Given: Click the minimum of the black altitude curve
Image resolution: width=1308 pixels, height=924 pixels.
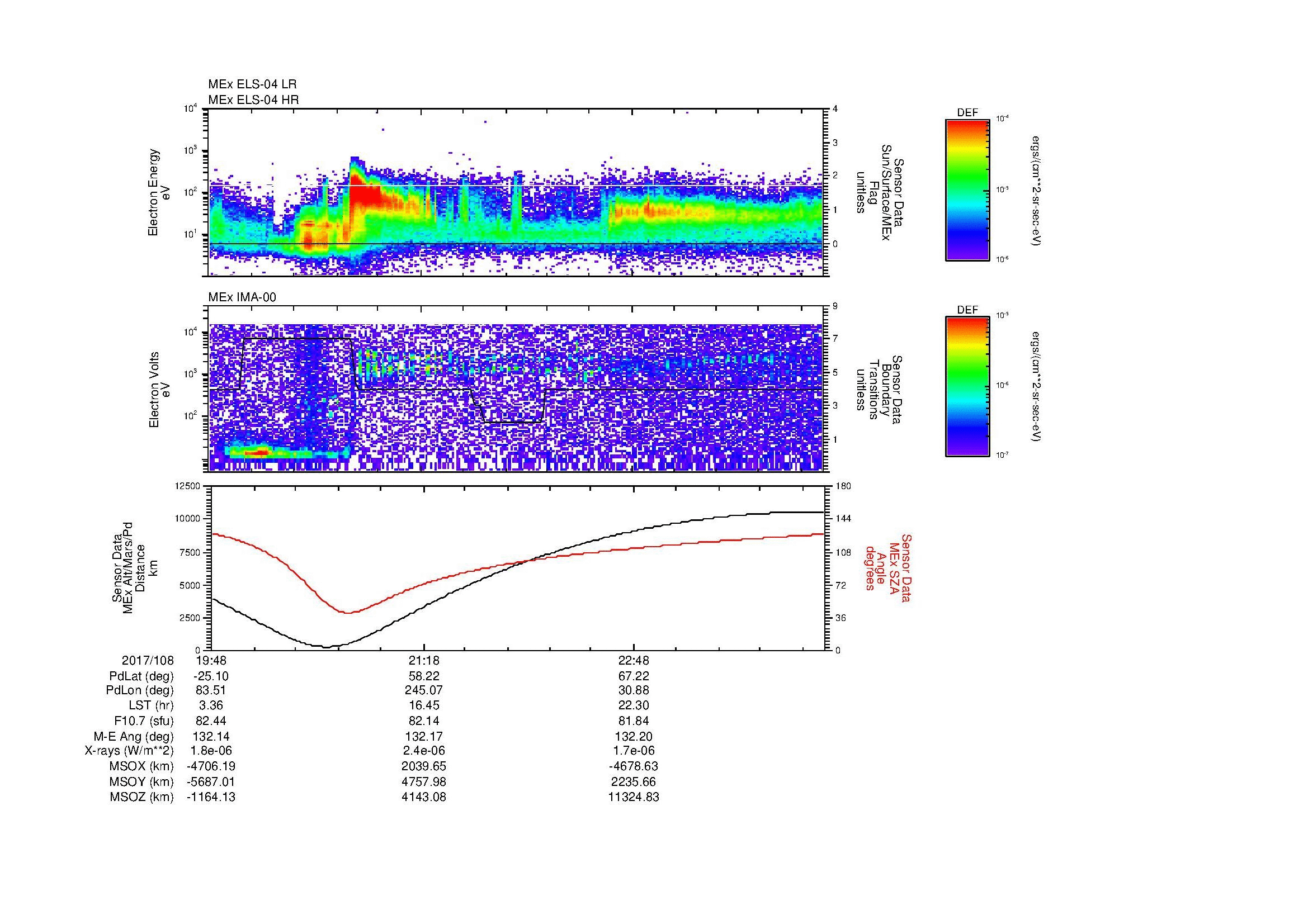Looking at the screenshot, I should click(327, 647).
